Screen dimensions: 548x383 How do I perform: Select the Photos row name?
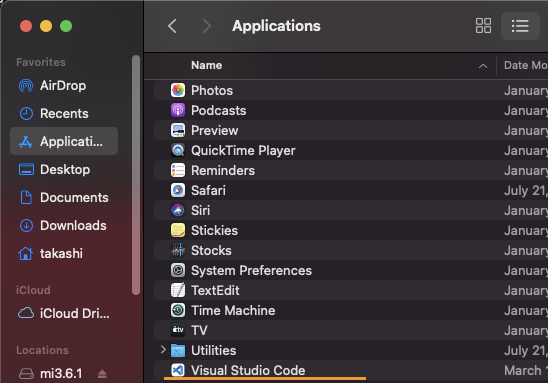[x=212, y=91]
